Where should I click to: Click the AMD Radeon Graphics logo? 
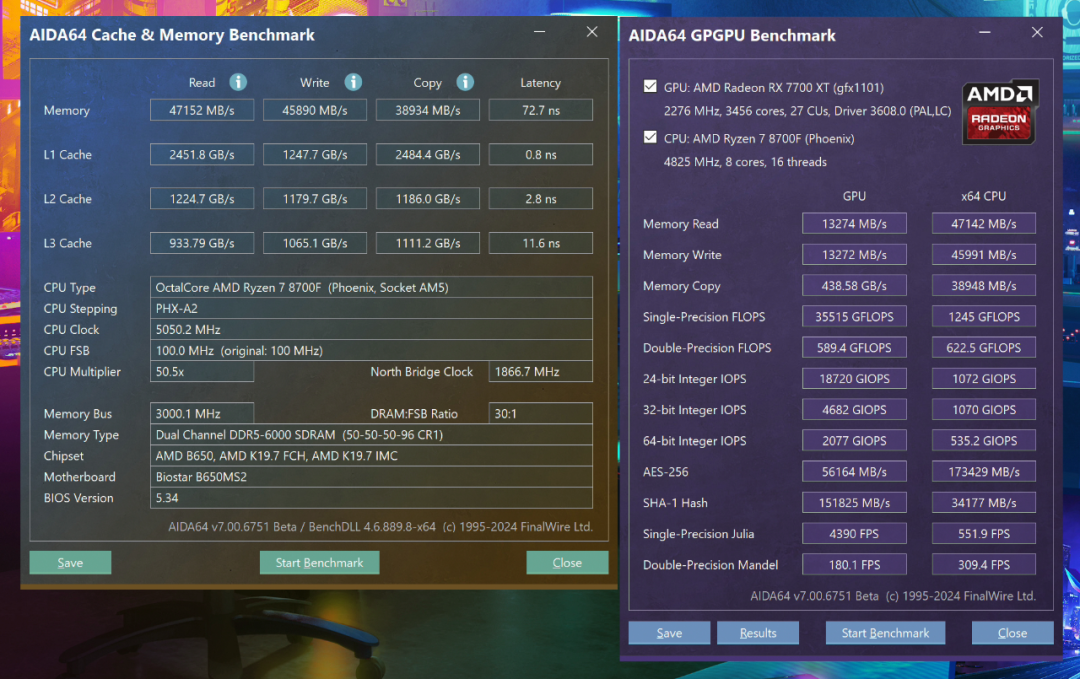(x=1000, y=112)
